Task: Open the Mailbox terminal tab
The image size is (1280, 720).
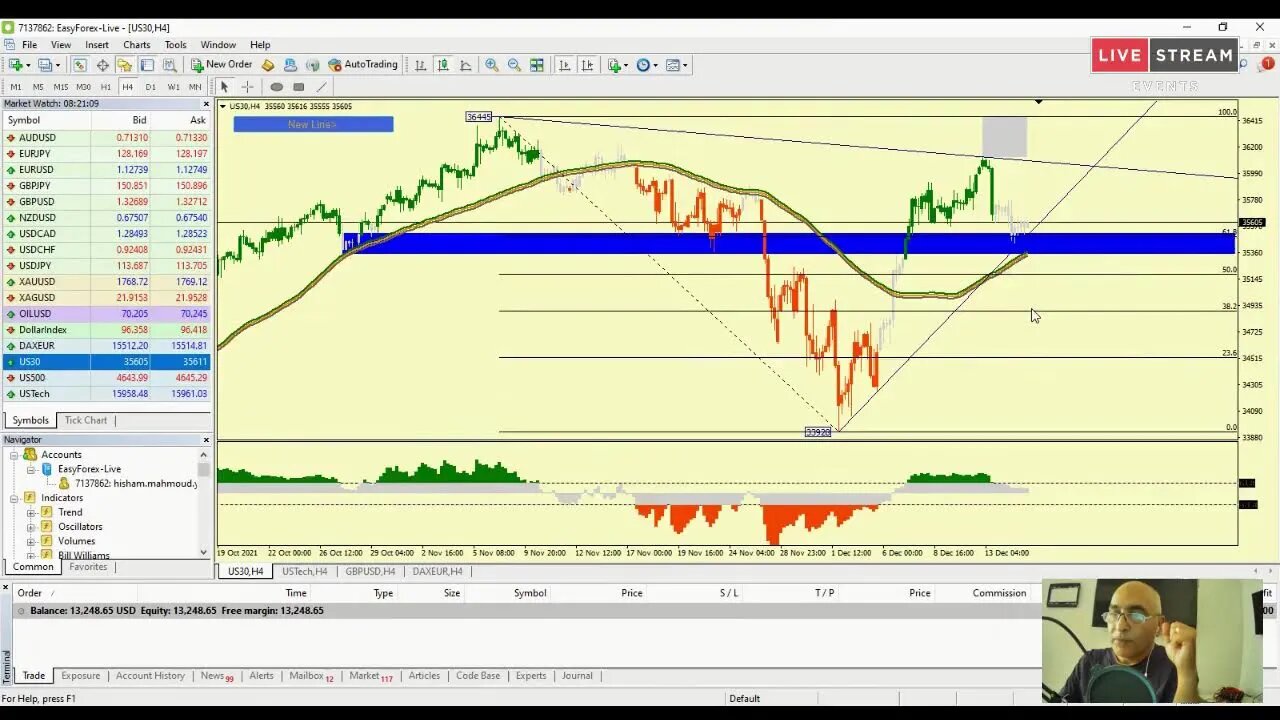Action: click(311, 676)
